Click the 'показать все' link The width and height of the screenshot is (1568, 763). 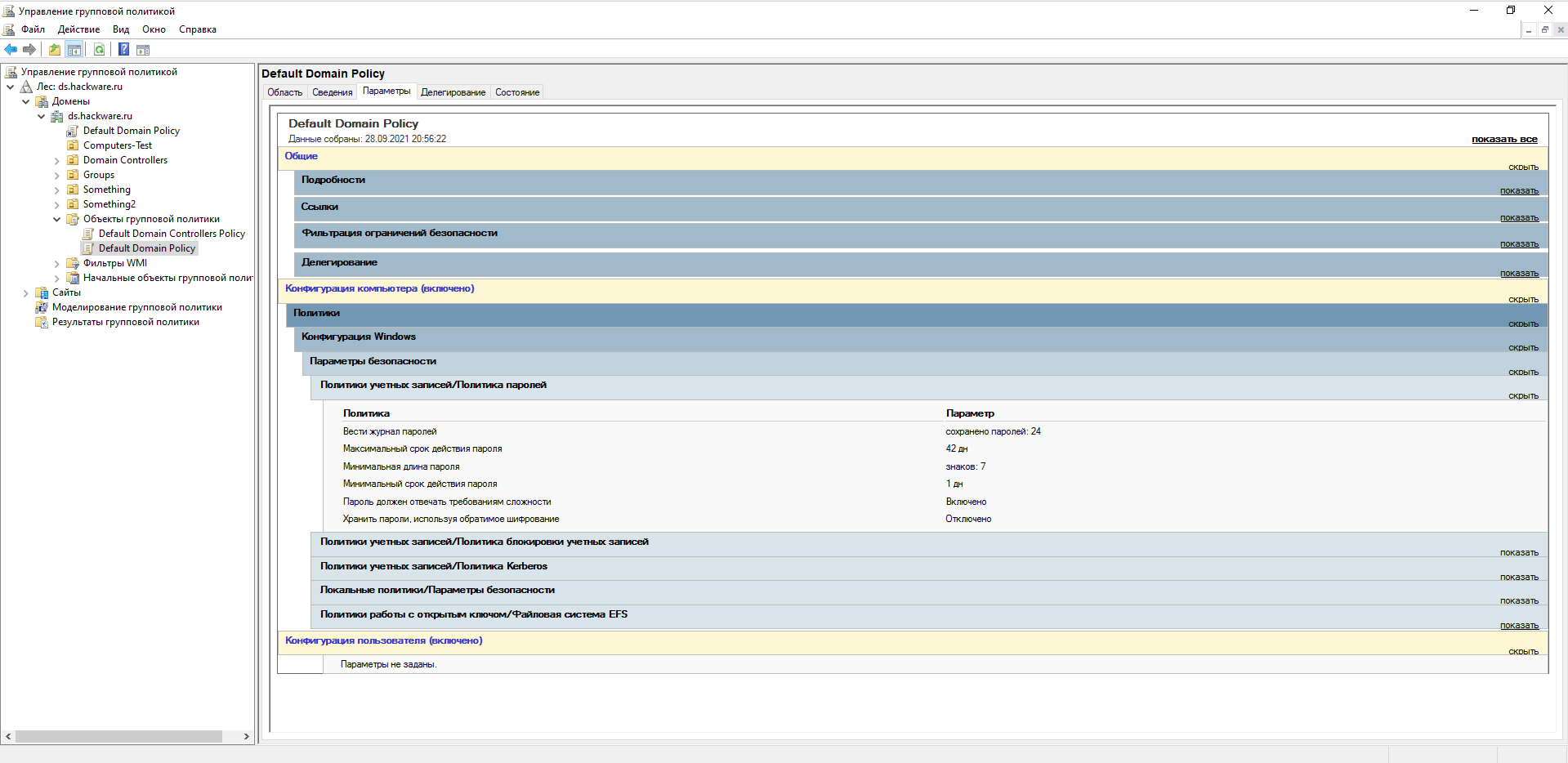(x=1503, y=140)
